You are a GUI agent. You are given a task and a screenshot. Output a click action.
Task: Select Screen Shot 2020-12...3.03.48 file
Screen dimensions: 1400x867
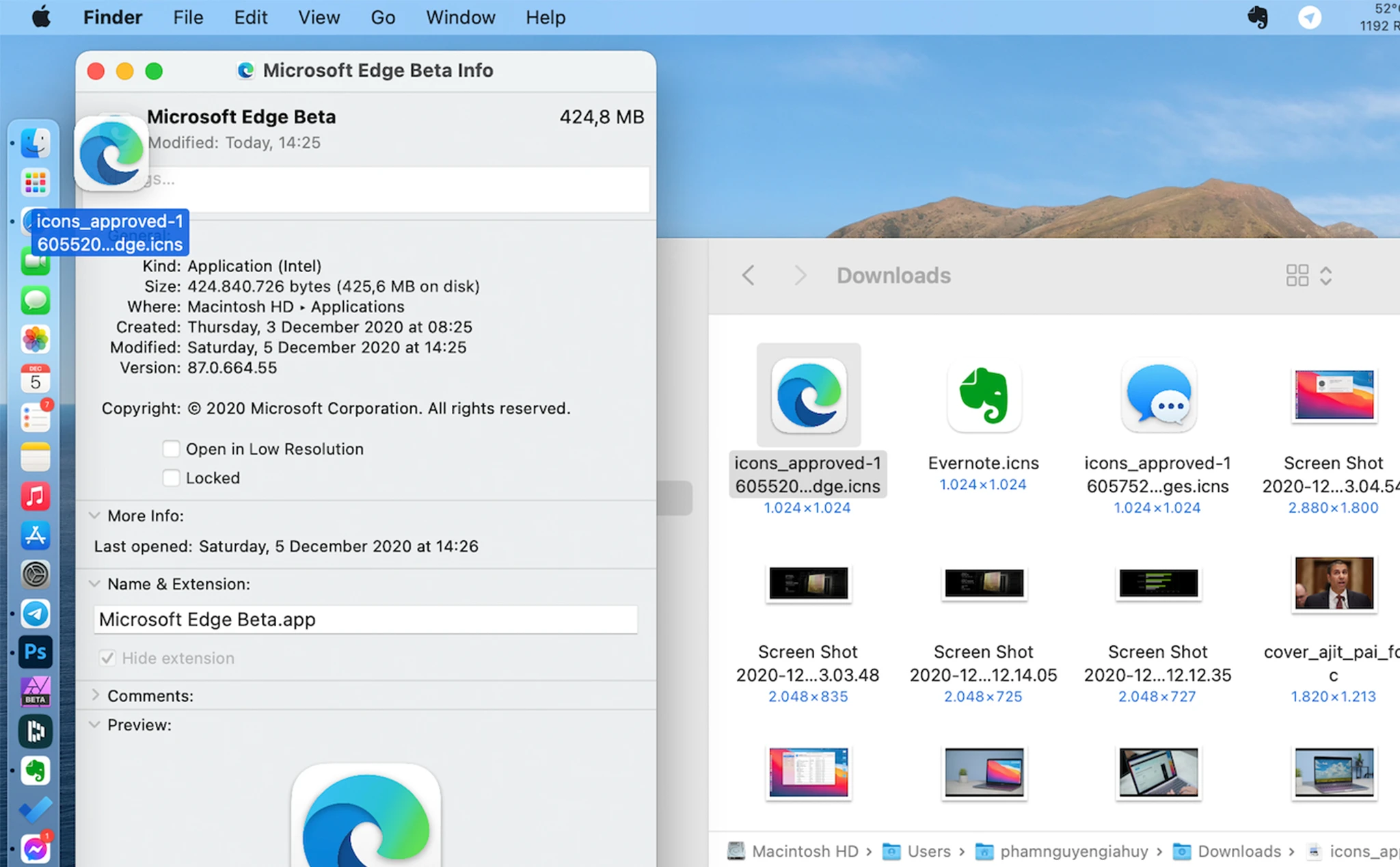point(808,583)
